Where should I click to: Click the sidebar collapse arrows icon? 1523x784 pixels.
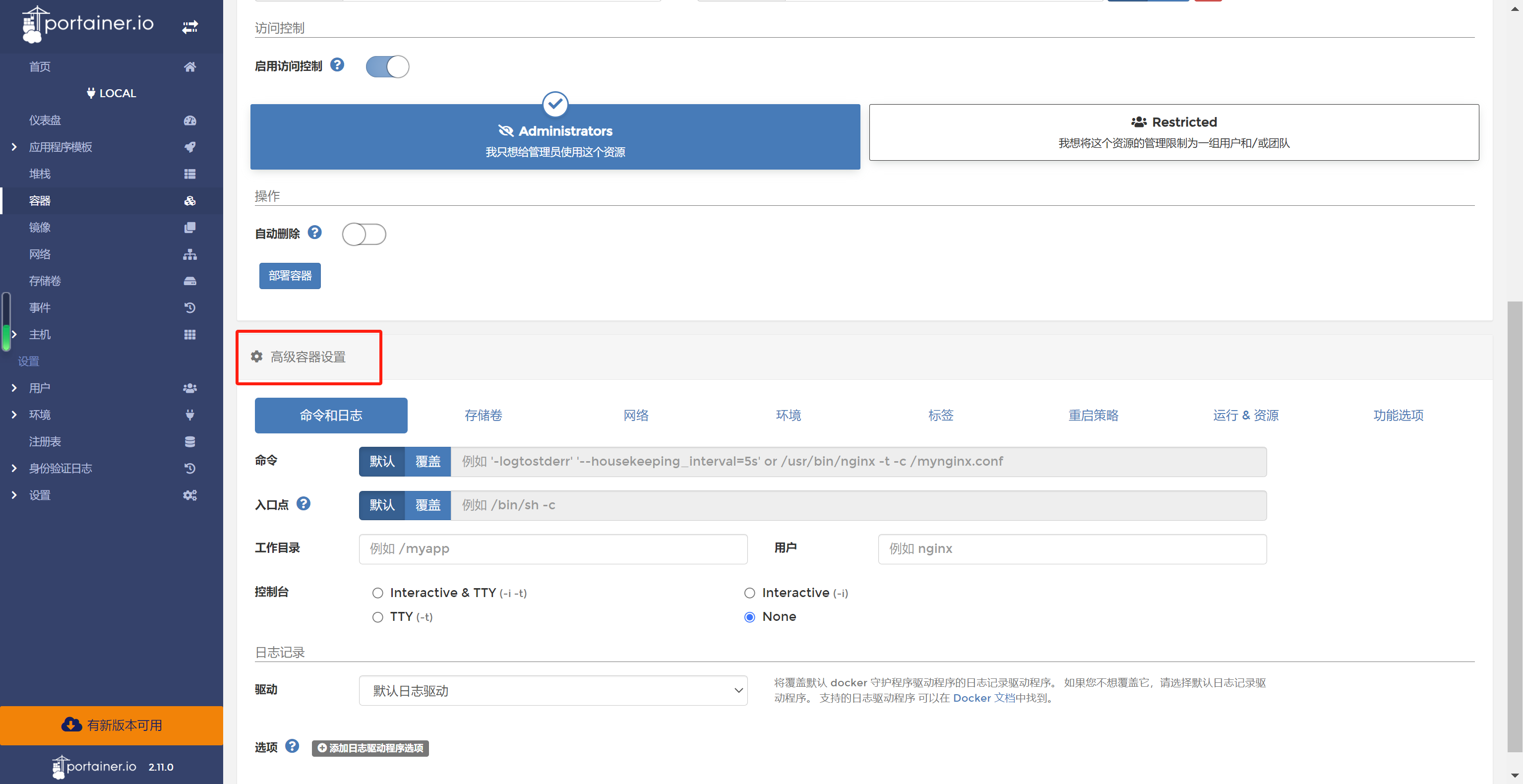pyautogui.click(x=190, y=27)
